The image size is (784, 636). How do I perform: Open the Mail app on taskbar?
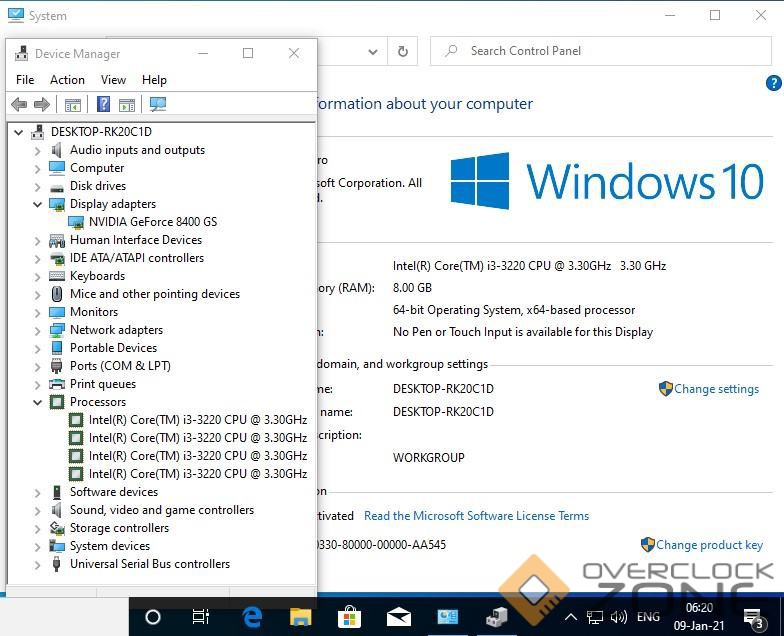[x=399, y=617]
